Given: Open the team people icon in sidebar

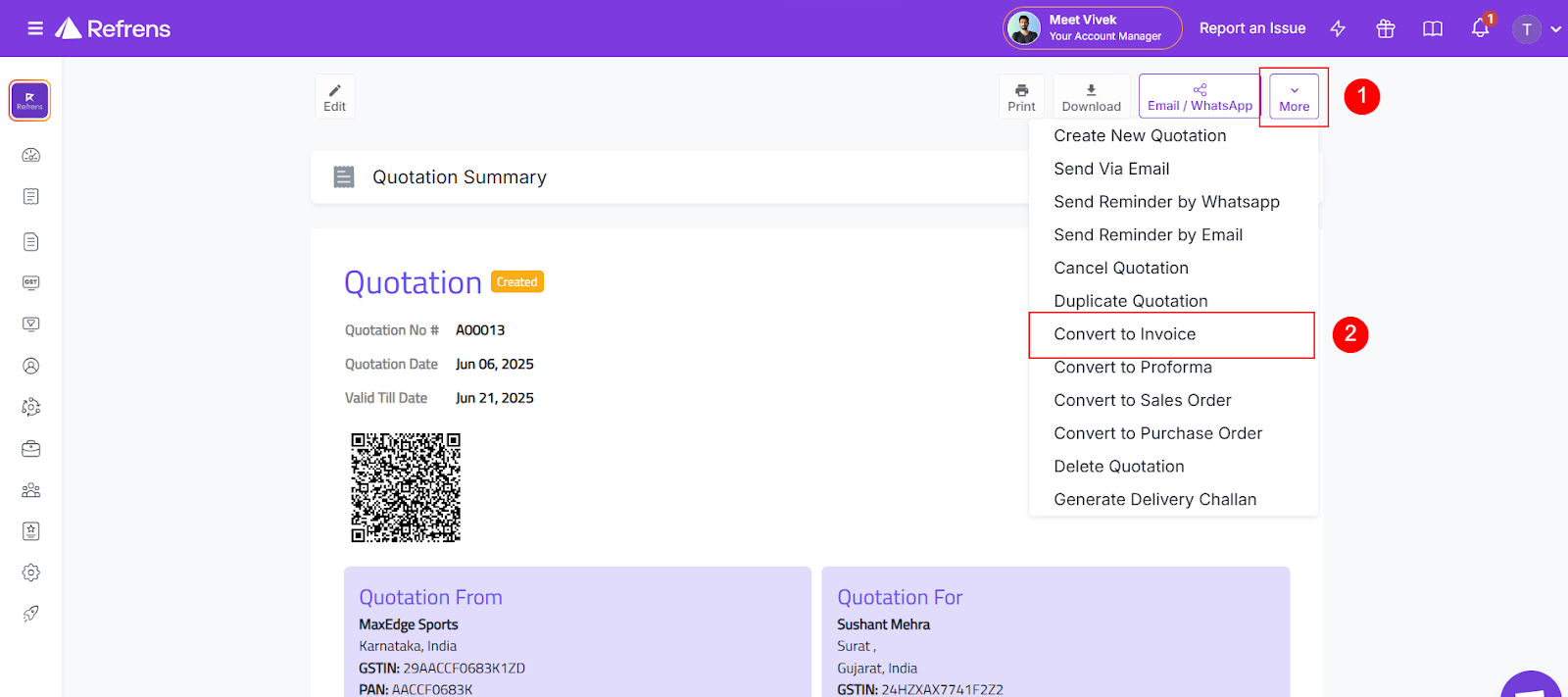Looking at the screenshot, I should [31, 490].
